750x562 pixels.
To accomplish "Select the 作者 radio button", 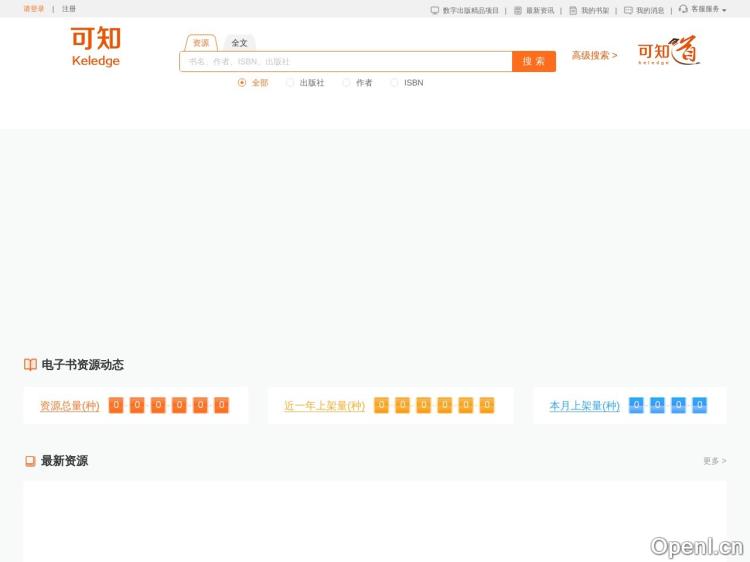I will [x=346, y=83].
